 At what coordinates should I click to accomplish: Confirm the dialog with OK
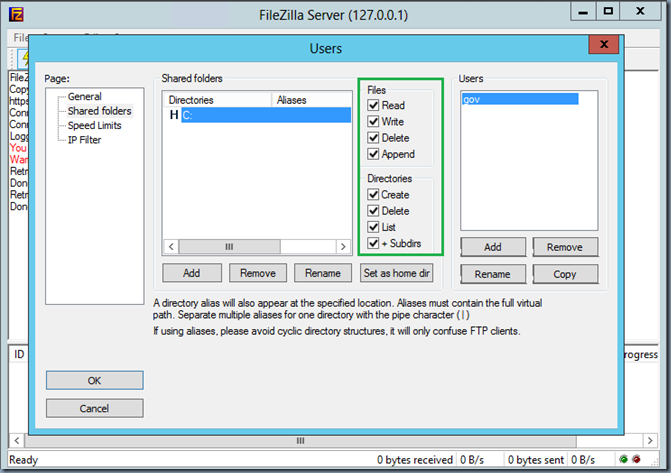tap(95, 381)
